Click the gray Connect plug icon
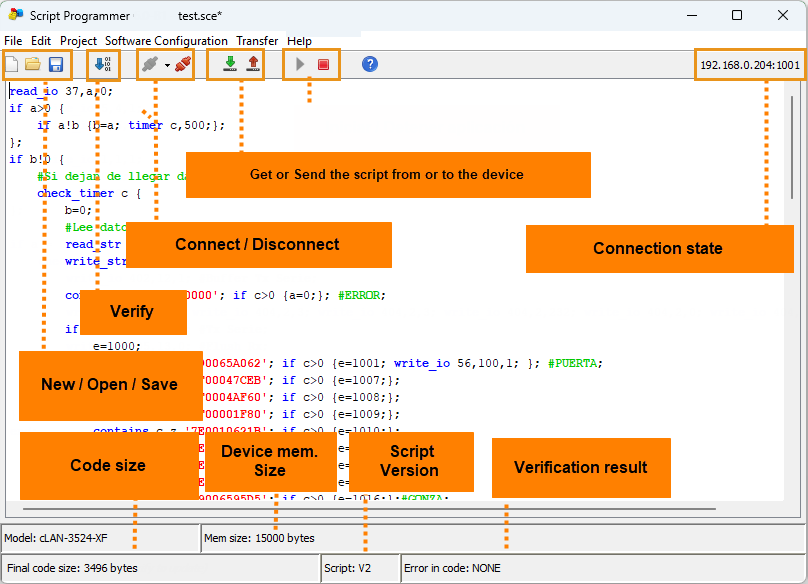 coord(150,65)
